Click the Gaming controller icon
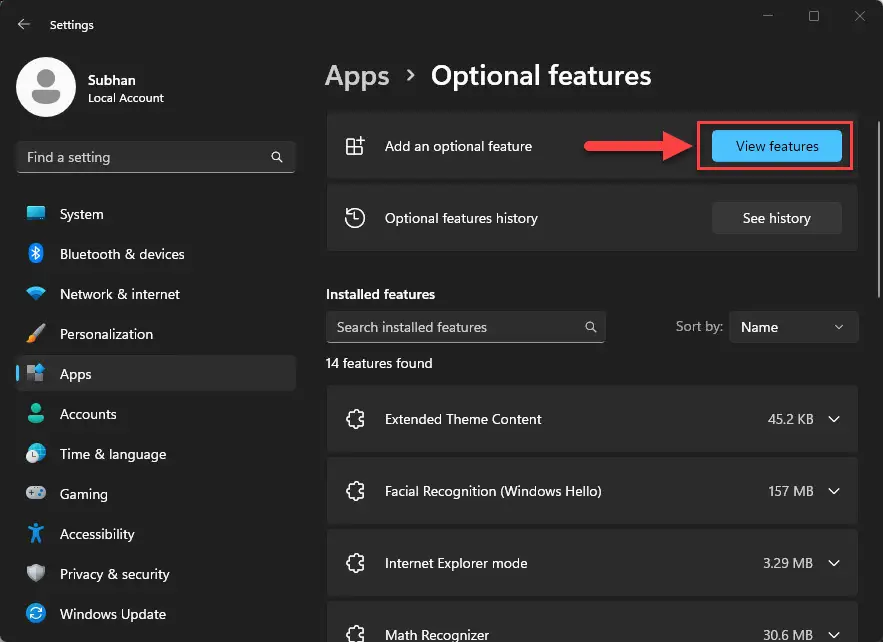The height and width of the screenshot is (642, 883). 36,493
